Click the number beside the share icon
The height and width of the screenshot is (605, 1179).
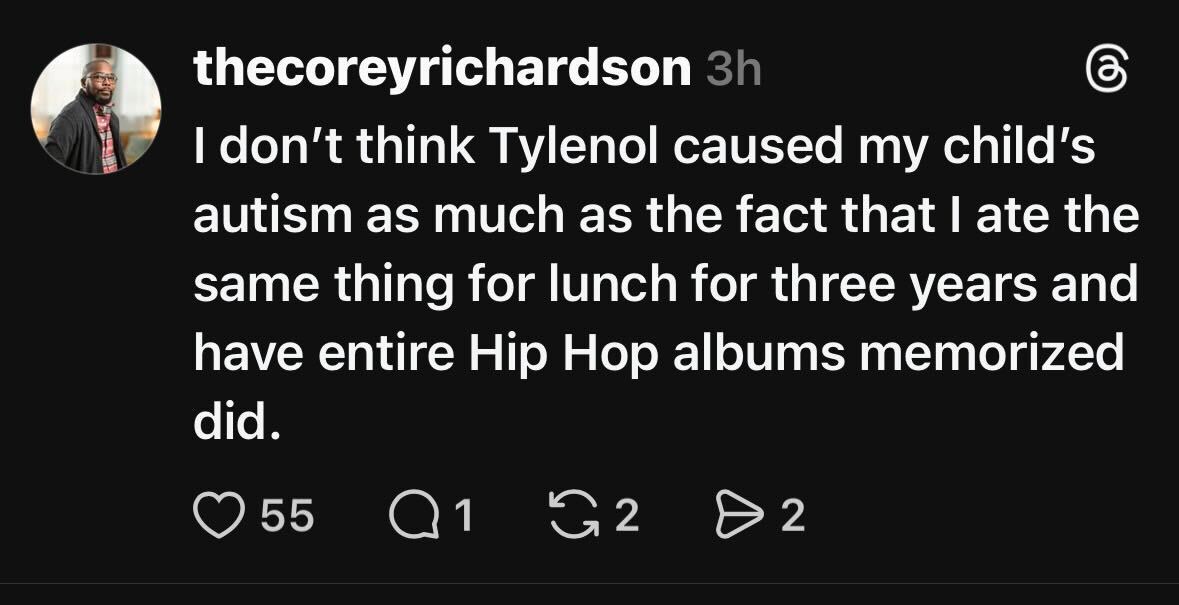click(791, 516)
